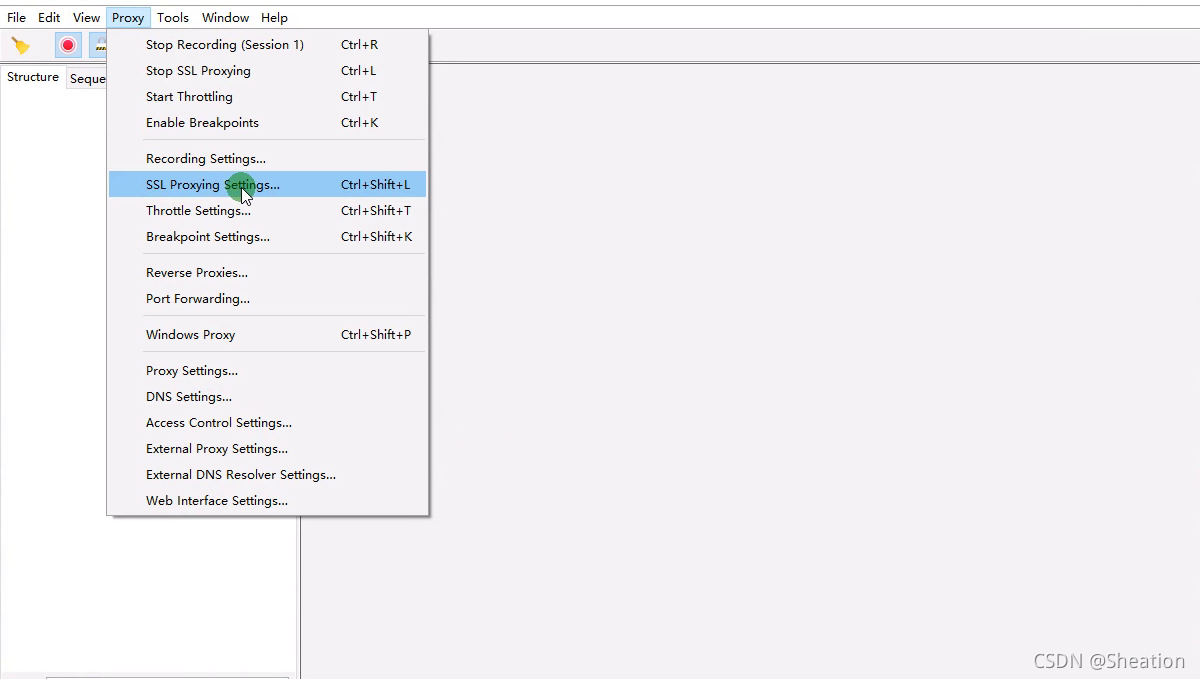Image resolution: width=1200 pixels, height=679 pixels.
Task: Open the File menu
Action: (17, 17)
